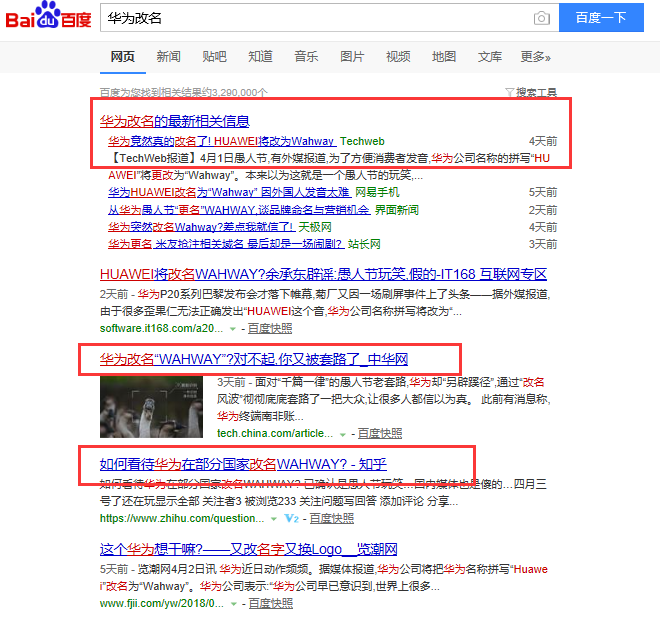Screen dimensions: 660x624
Task: Click the 百度一下 search button
Action: pos(601,18)
